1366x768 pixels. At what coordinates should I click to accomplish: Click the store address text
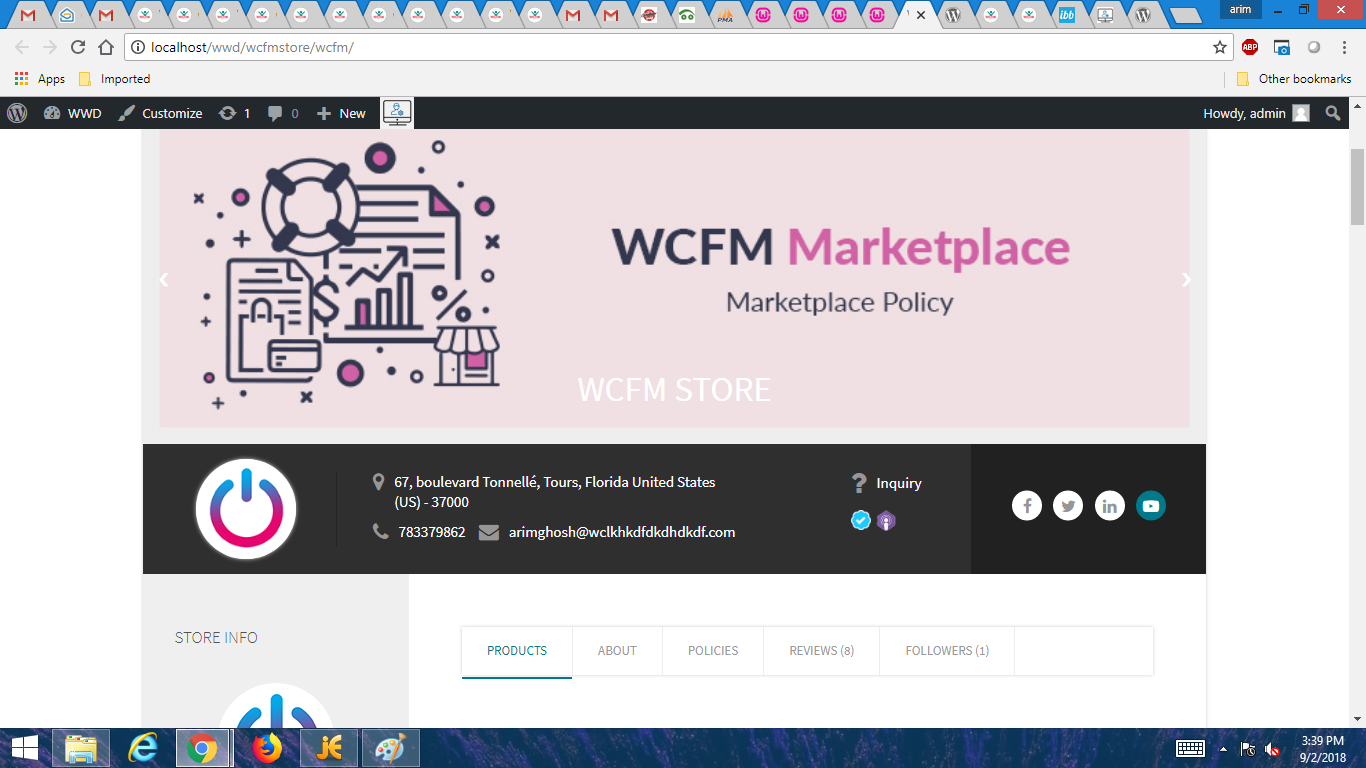click(x=555, y=492)
